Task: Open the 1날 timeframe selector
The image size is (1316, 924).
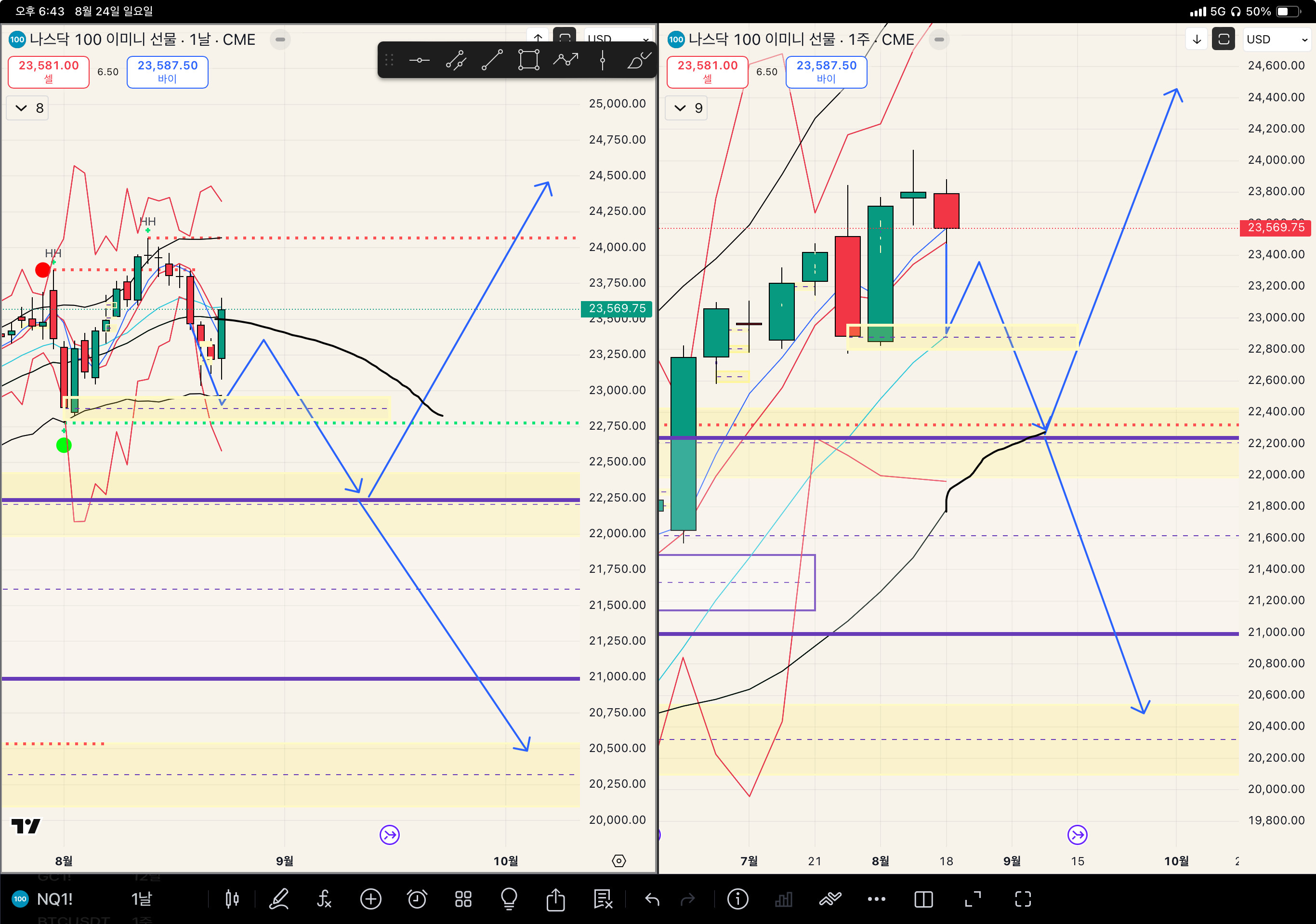Action: 142,899
